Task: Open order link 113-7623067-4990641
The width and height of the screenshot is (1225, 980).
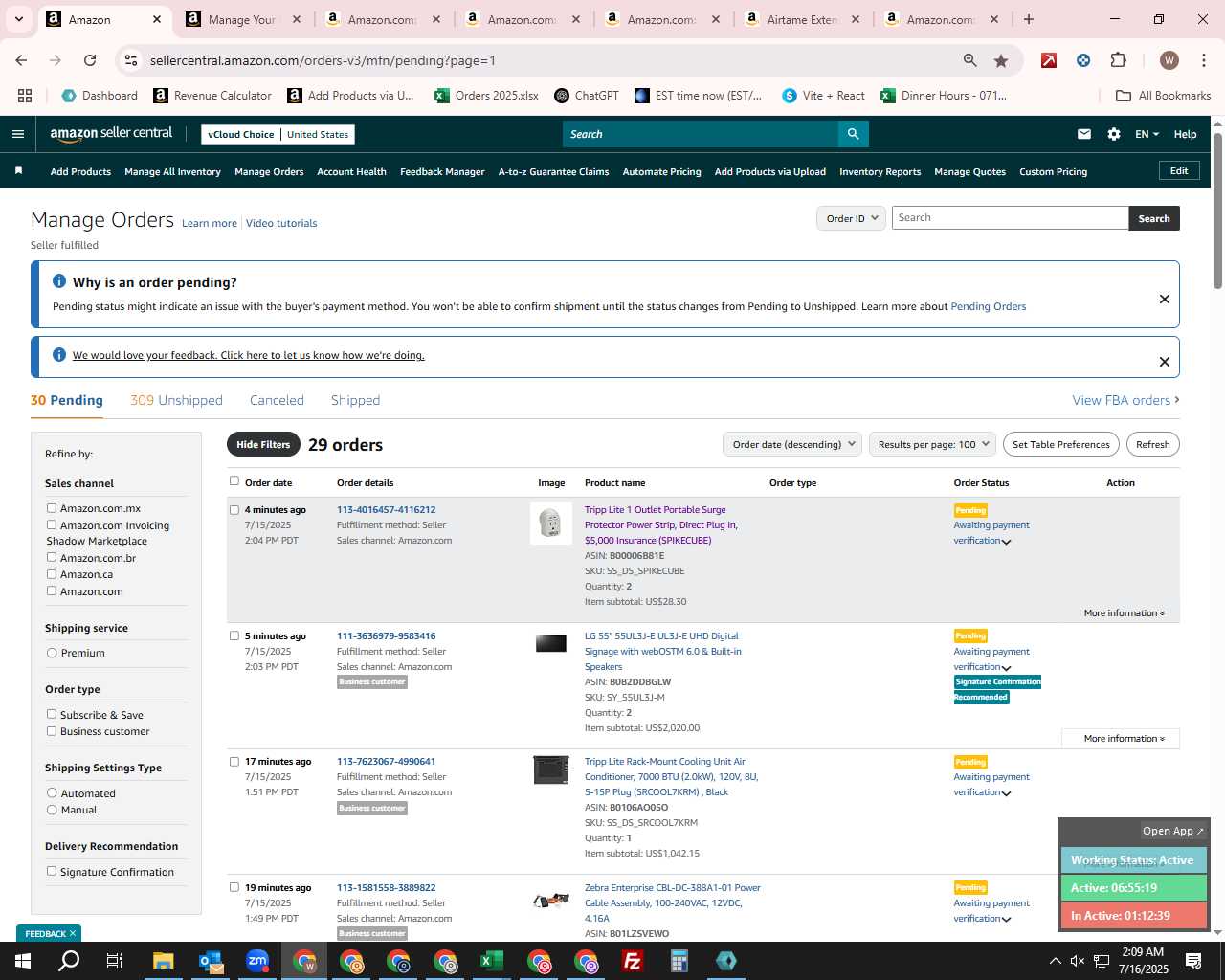Action: pos(386,762)
